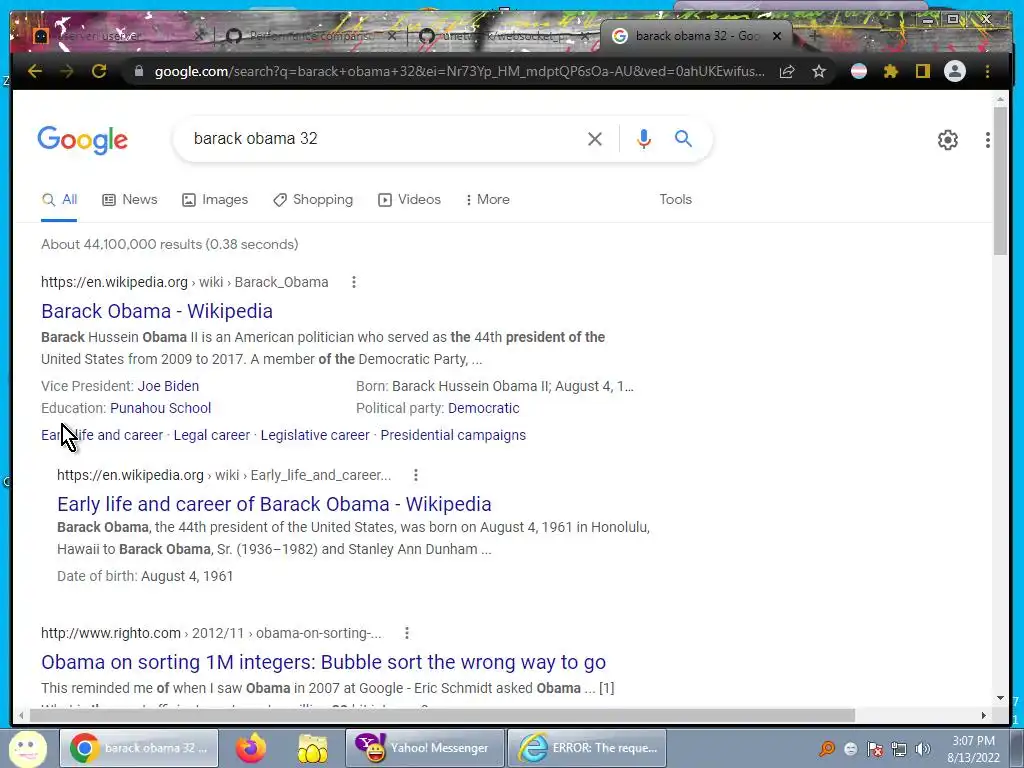Image resolution: width=1024 pixels, height=768 pixels.
Task: Open the Start menu
Action: click(27, 749)
